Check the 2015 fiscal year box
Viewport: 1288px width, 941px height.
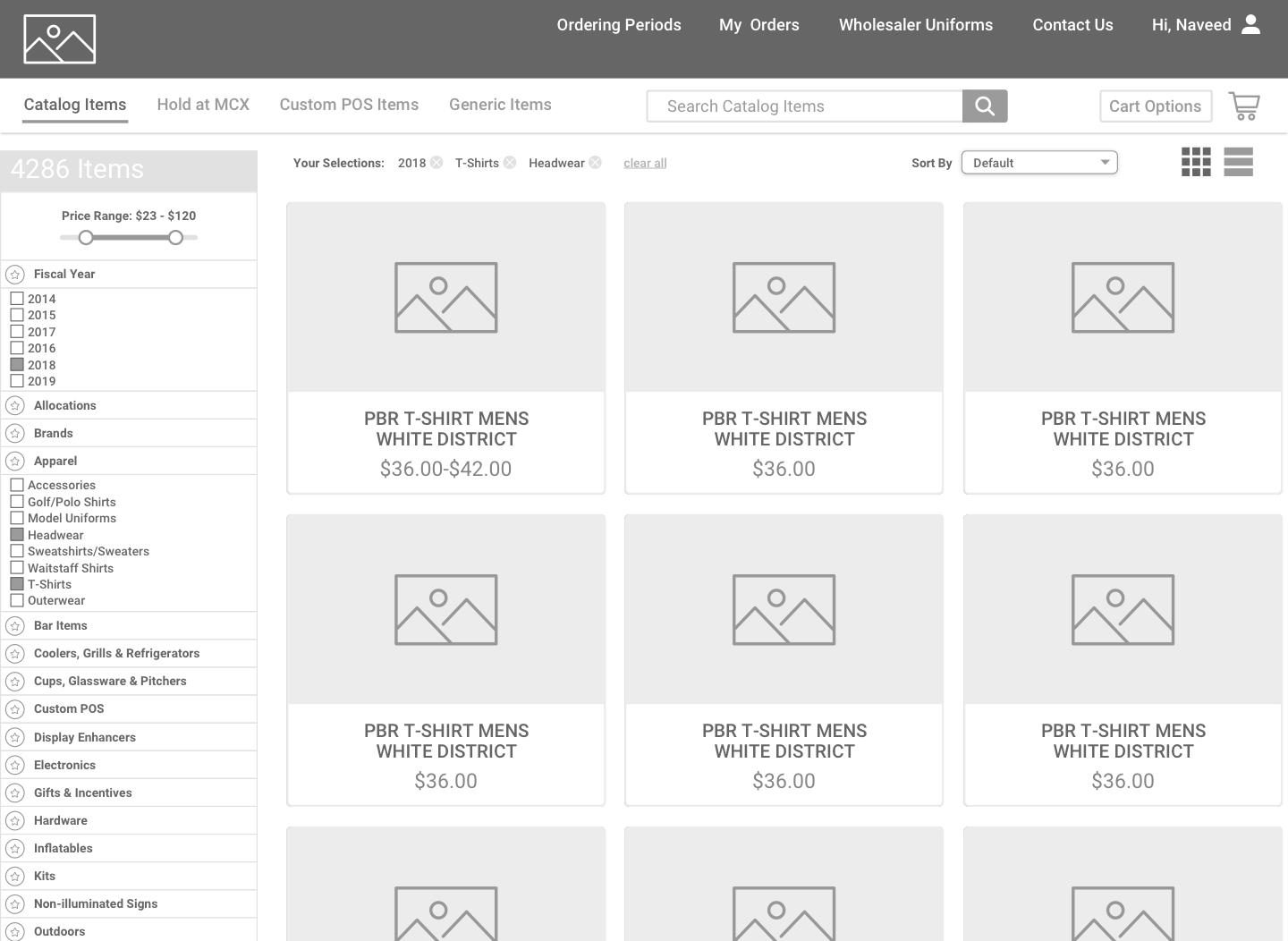[17, 314]
